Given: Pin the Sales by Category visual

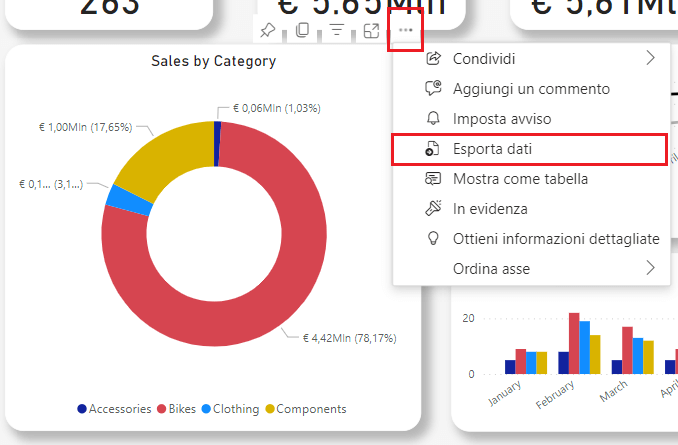Looking at the screenshot, I should [268, 30].
